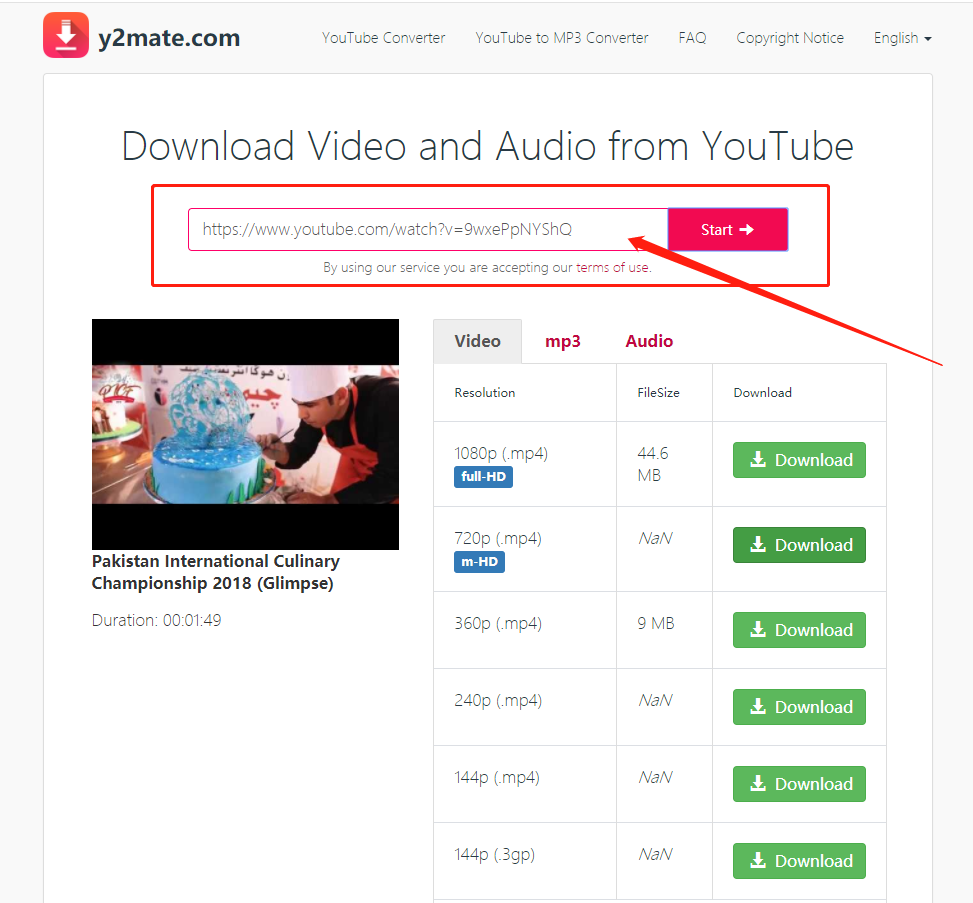This screenshot has width=973, height=903.
Task: Click the video thumbnail preview
Action: (245, 434)
